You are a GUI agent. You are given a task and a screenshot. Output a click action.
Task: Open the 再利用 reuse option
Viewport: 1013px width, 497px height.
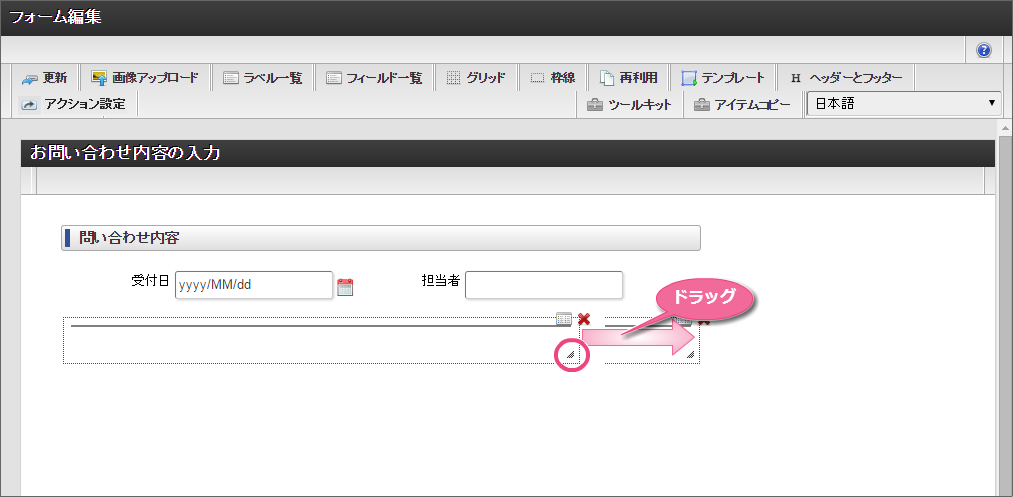tap(628, 78)
